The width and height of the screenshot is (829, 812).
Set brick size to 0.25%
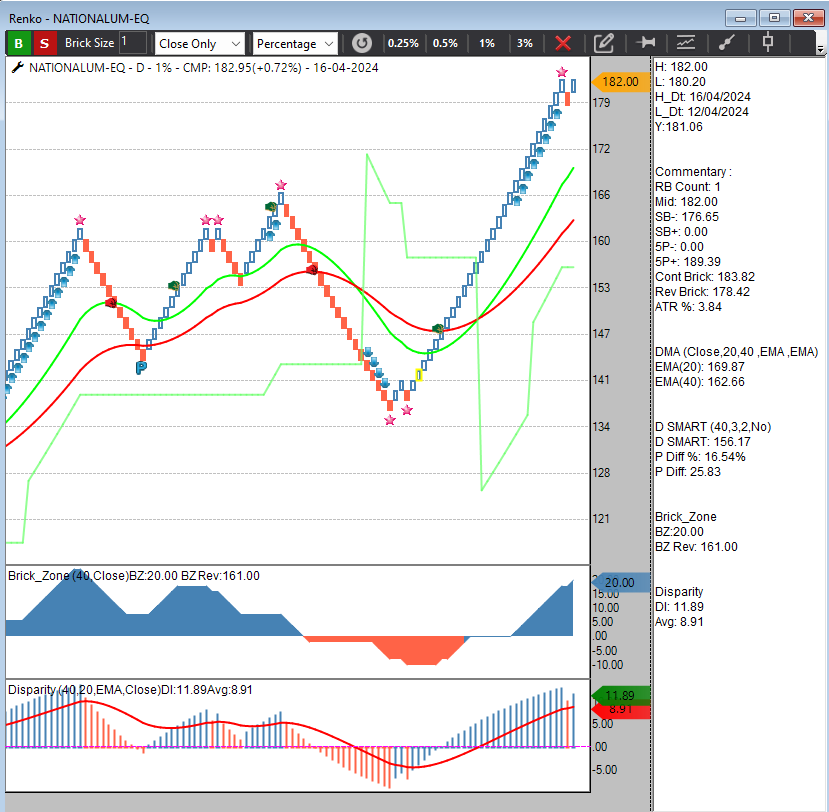coord(403,43)
